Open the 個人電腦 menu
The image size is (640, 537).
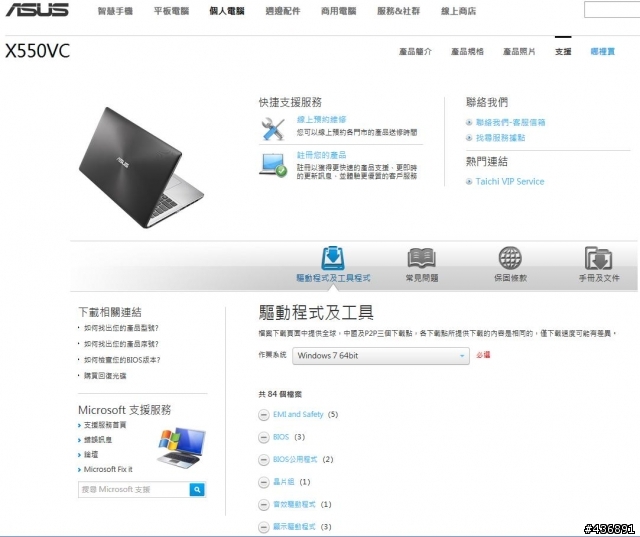[227, 11]
